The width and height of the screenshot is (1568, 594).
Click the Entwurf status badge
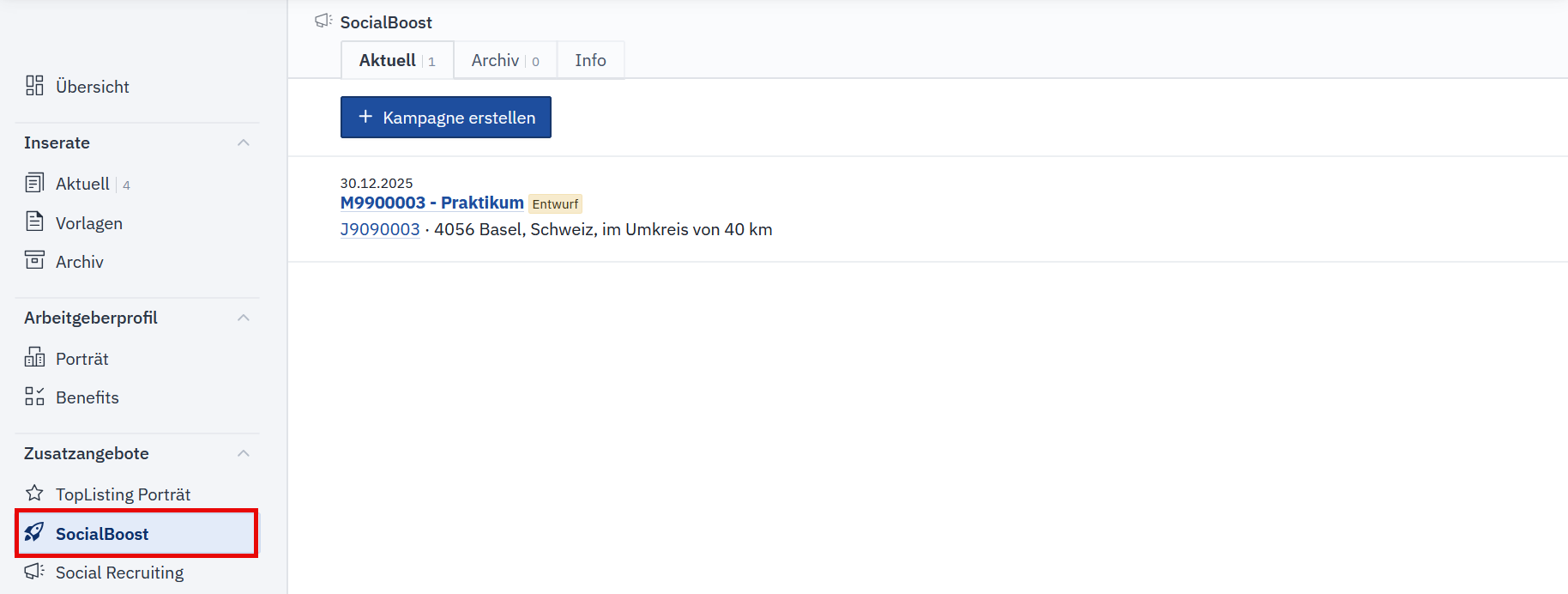[x=555, y=204]
